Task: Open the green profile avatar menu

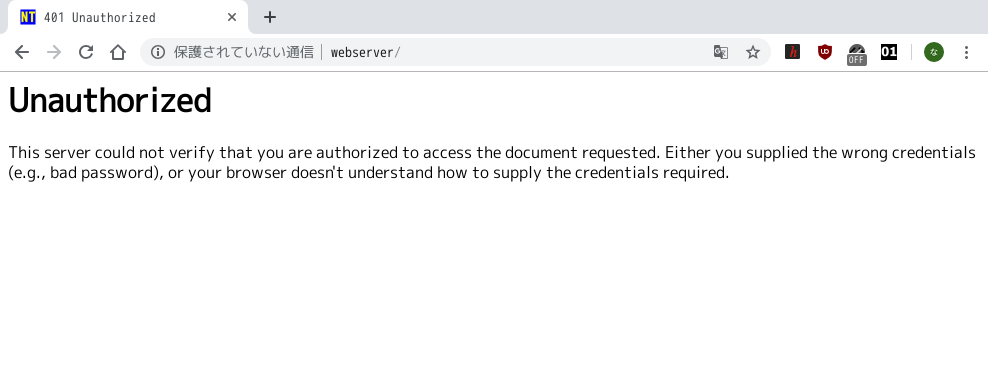Action: 934,52
